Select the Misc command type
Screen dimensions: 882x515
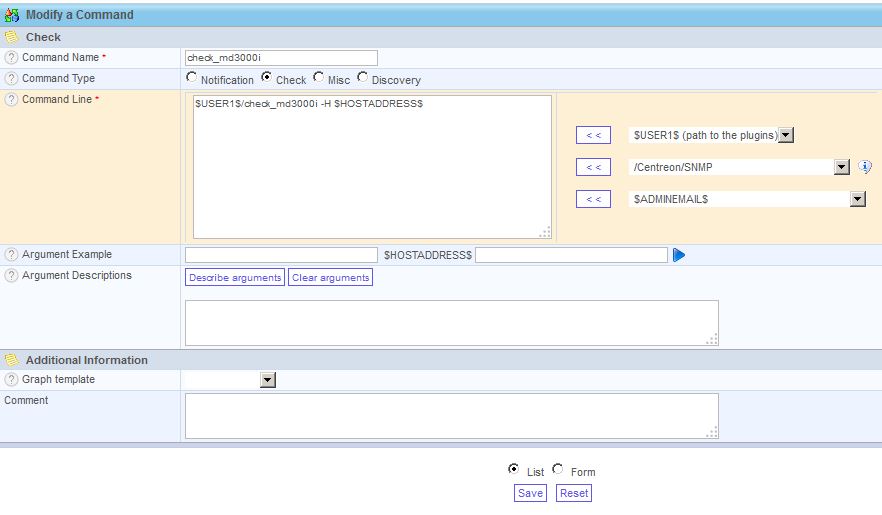pos(319,77)
